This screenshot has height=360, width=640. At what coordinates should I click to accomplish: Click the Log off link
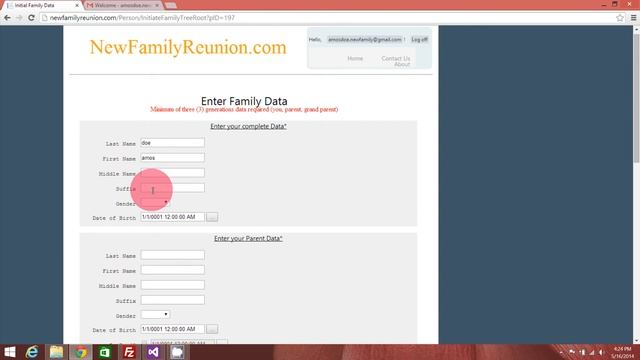pyautogui.click(x=419, y=40)
